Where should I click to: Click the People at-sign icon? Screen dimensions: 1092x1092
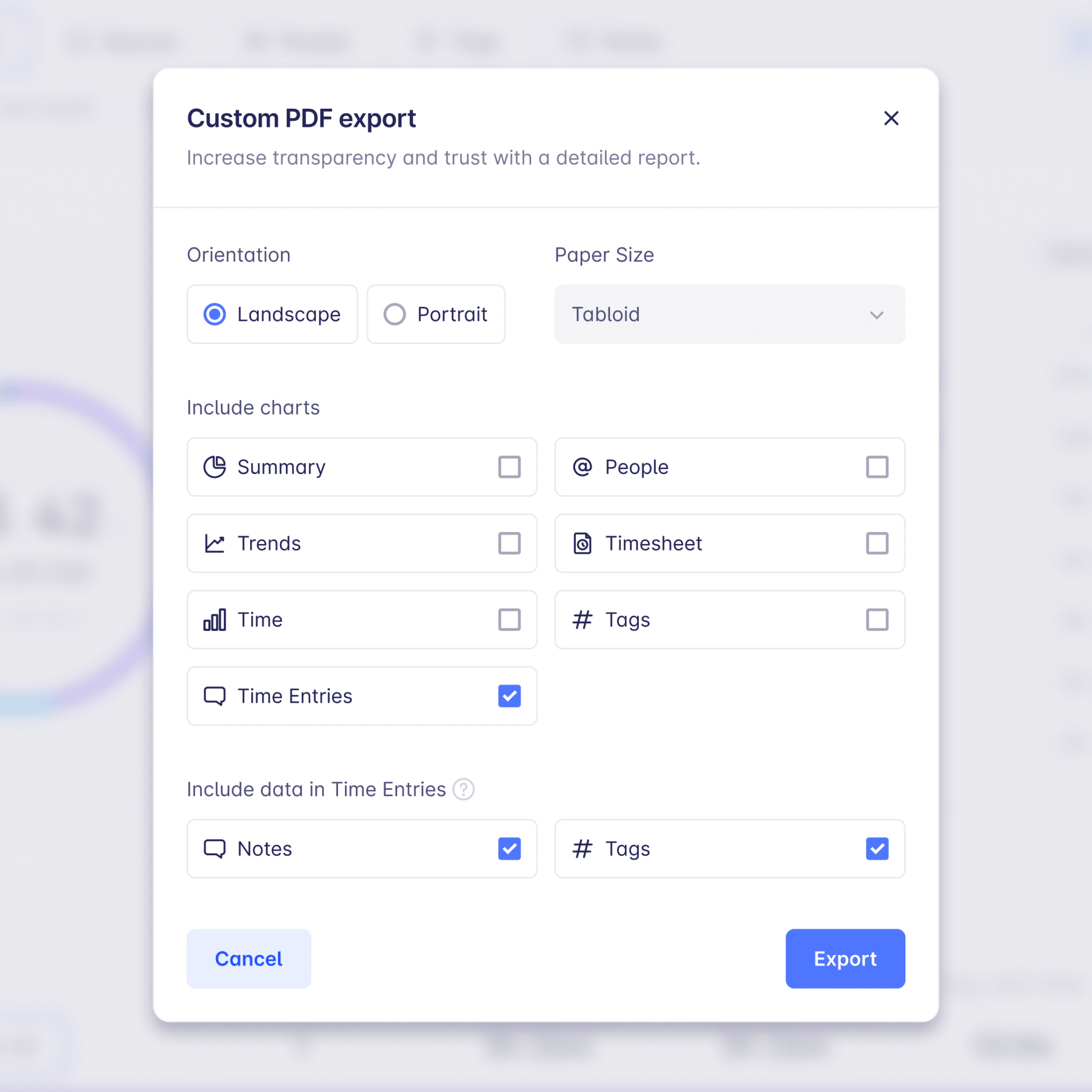tap(582, 467)
